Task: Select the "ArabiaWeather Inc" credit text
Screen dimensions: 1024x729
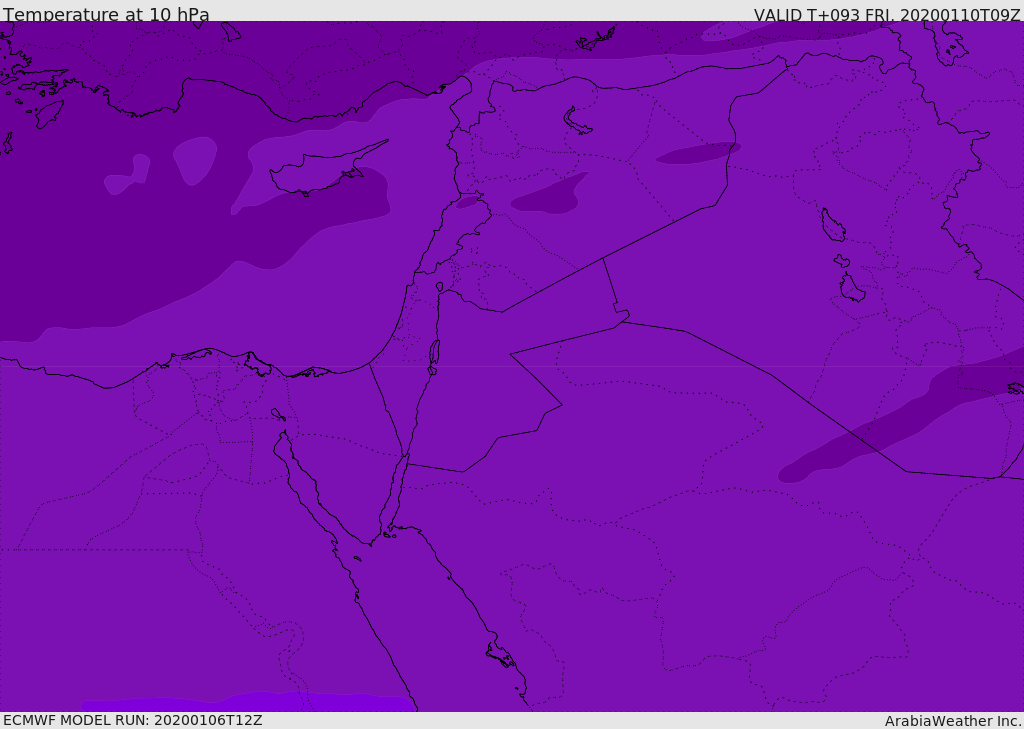Action: (x=952, y=721)
